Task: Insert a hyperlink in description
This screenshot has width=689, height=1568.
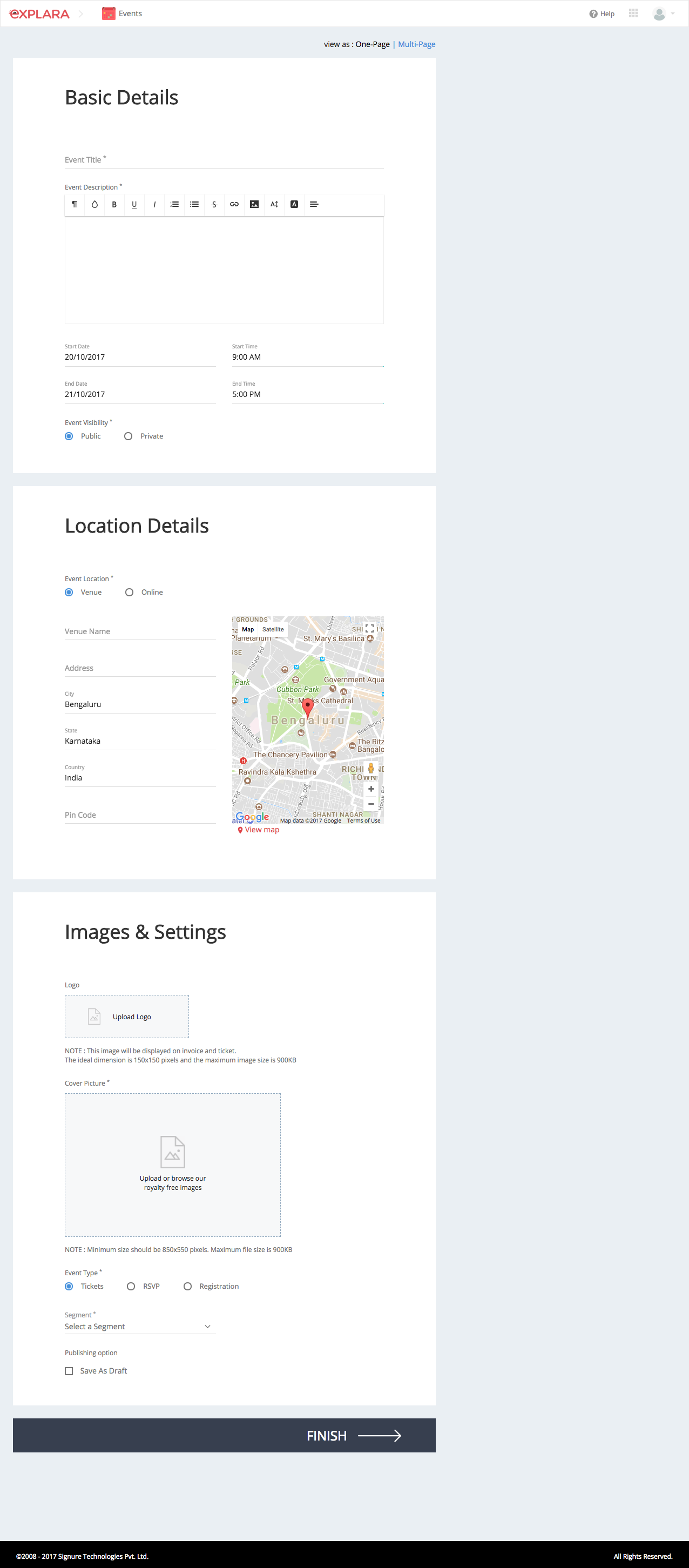Action: (234, 205)
